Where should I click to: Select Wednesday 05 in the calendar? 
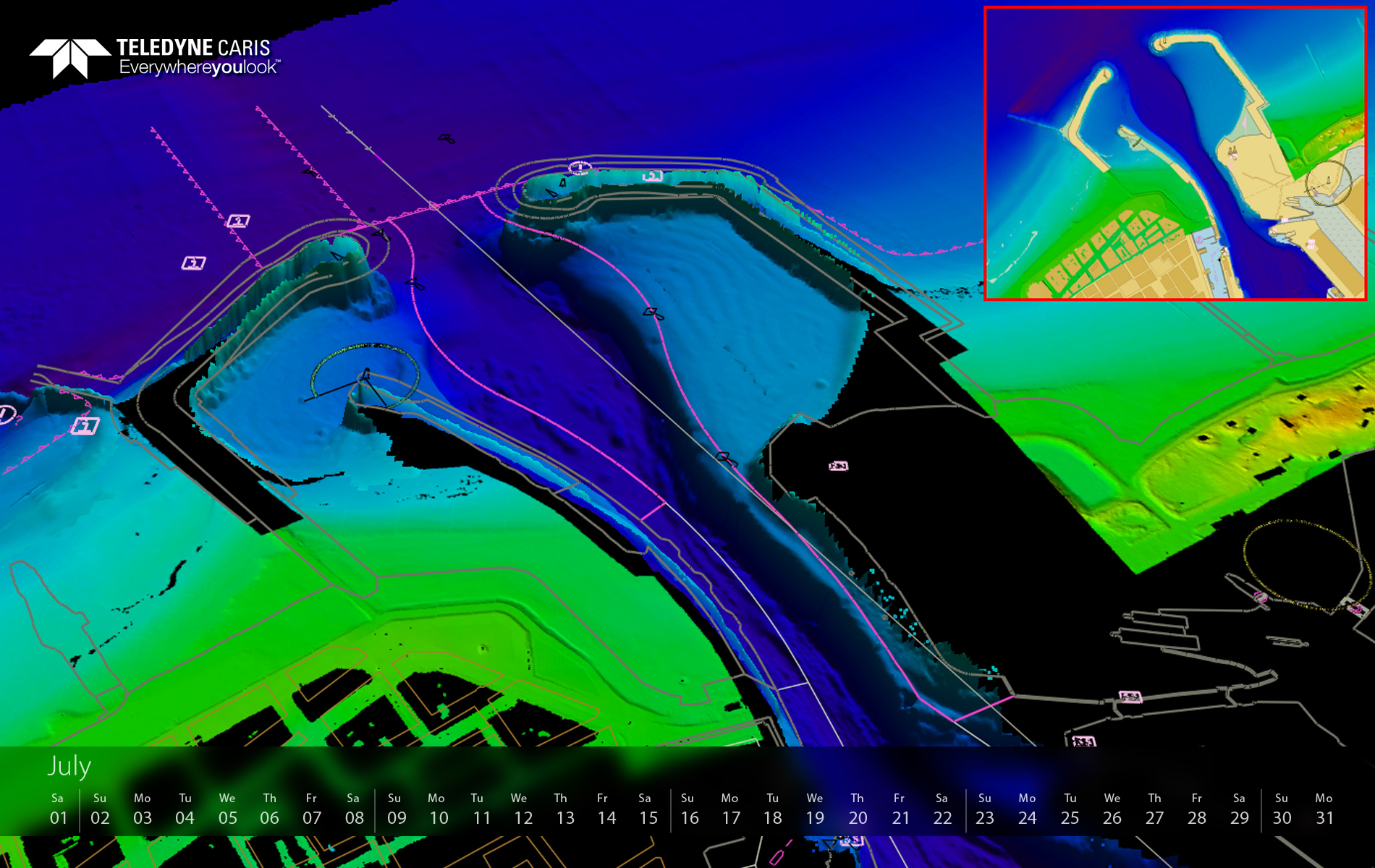click(227, 809)
